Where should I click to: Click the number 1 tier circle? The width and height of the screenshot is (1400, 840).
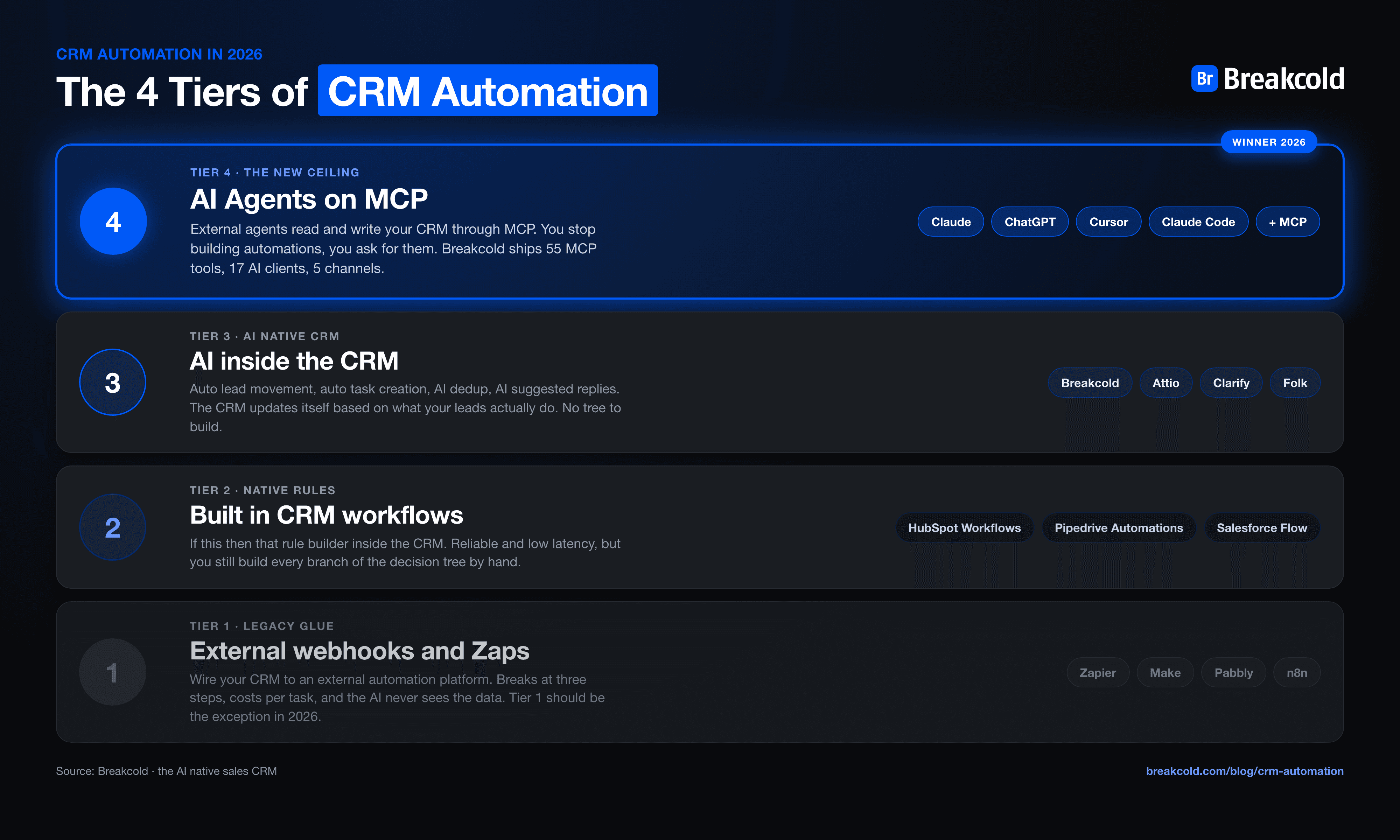click(x=113, y=672)
